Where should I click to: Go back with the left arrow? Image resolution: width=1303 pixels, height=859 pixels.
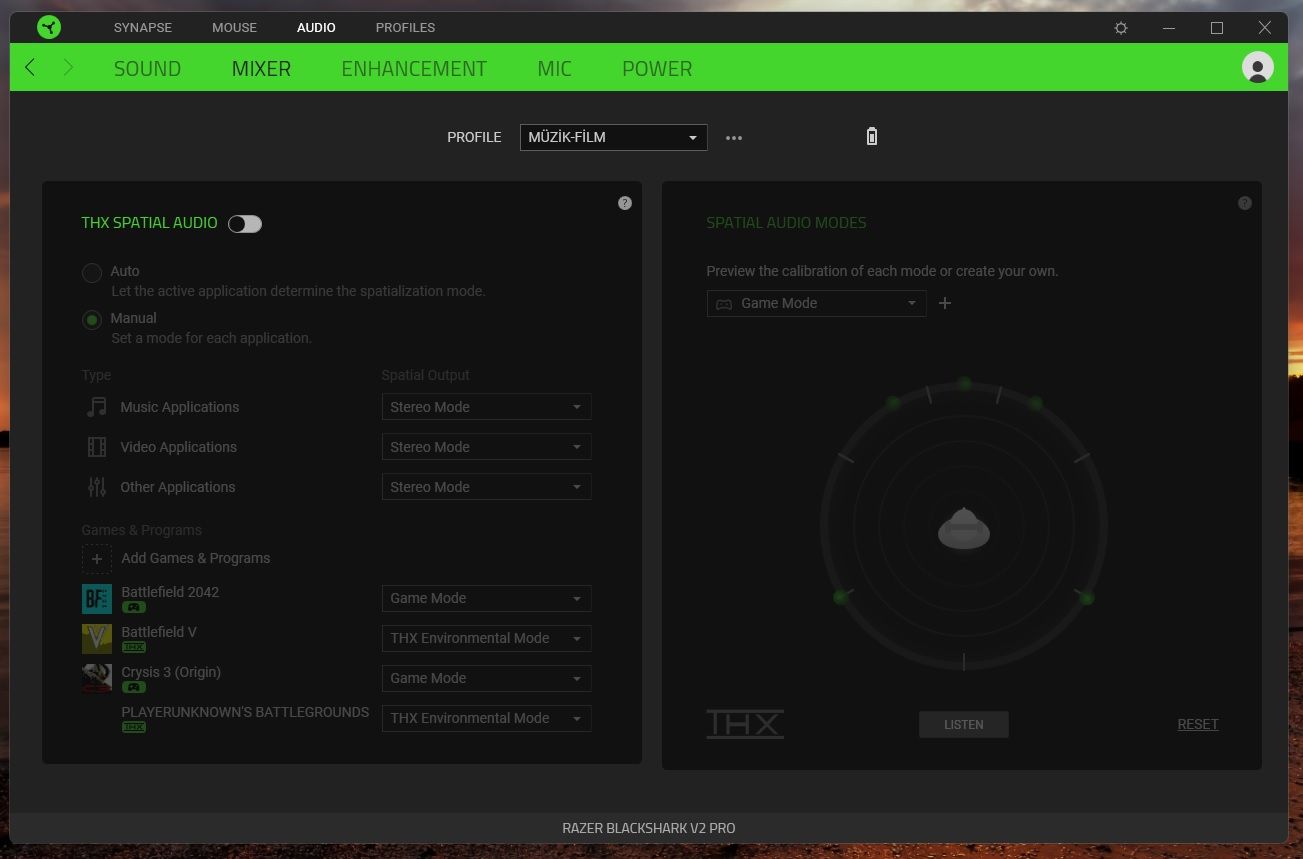(30, 68)
